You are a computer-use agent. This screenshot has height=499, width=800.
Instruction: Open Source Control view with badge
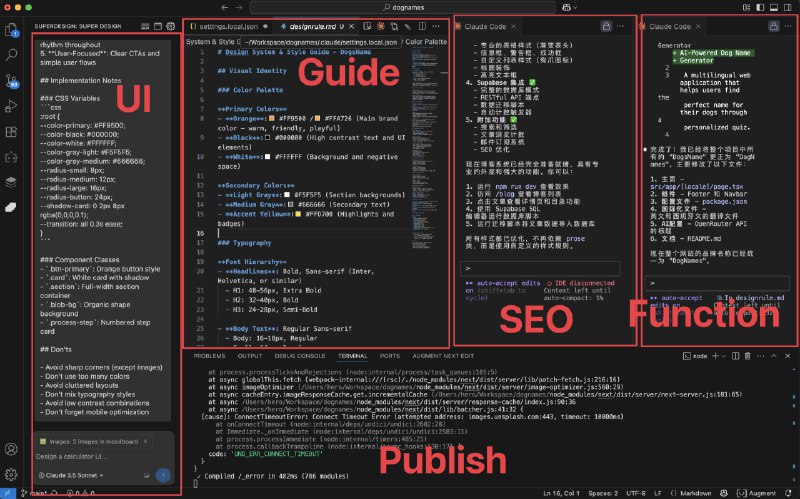click(11, 81)
